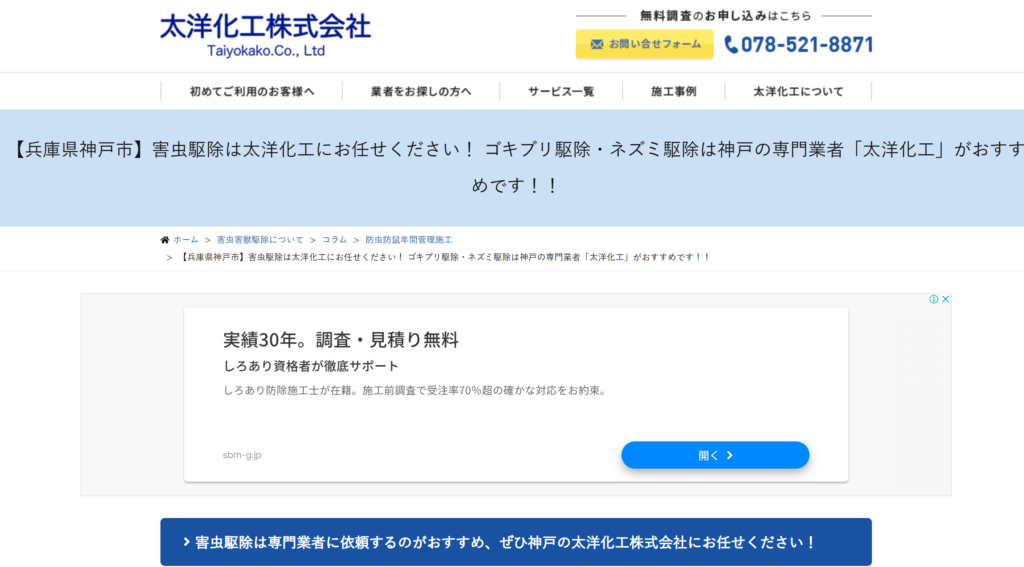This screenshot has width=1024, height=567.
Task: Click the 実績30年。調査・見積り無料 ad headline
Action: pos(341,339)
